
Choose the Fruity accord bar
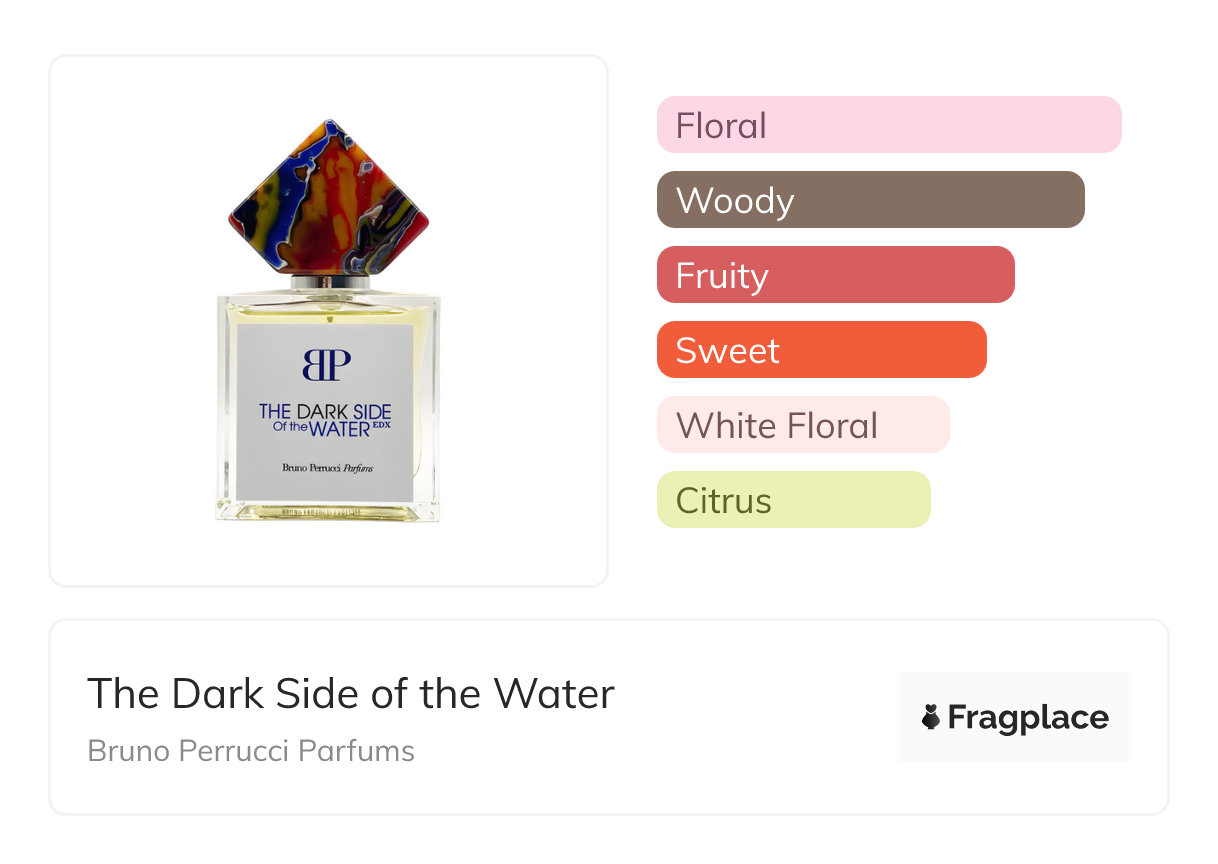[x=835, y=275]
